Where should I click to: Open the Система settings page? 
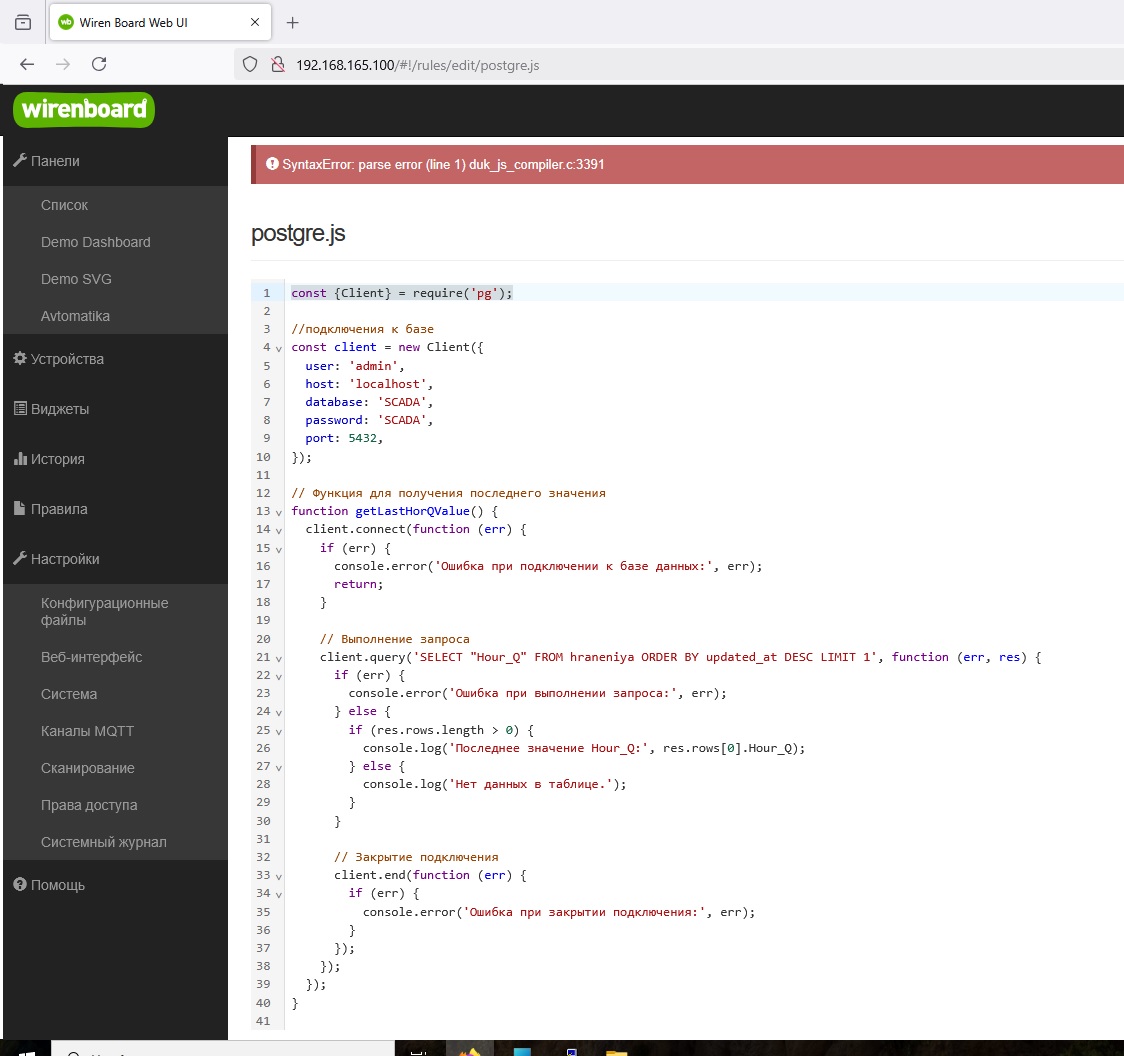(69, 694)
